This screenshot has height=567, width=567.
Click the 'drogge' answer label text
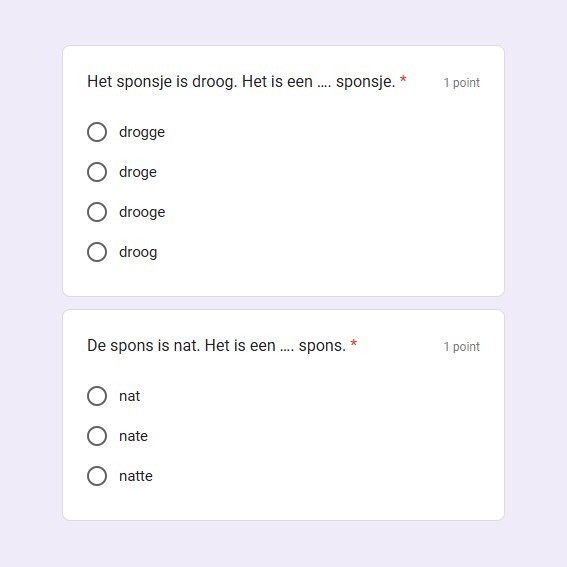[x=142, y=132]
